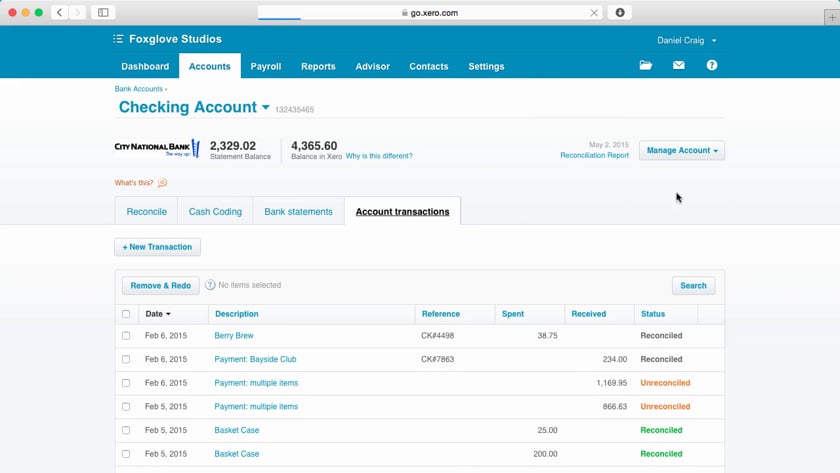
Task: Switch to the Bank statements tab
Action: click(x=298, y=212)
